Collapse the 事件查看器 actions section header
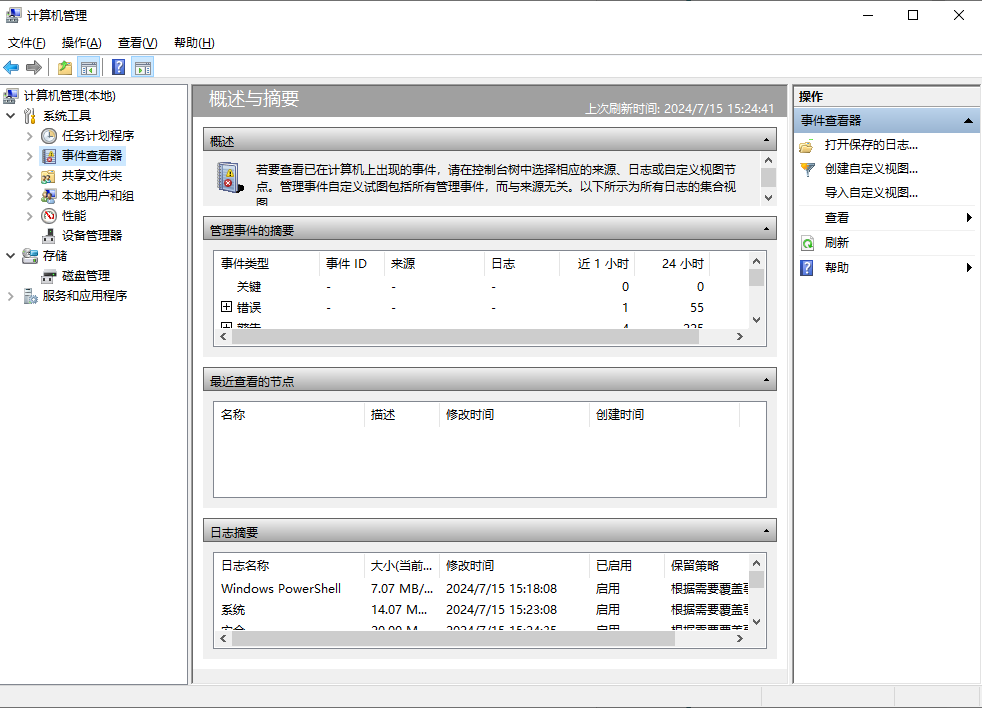The image size is (982, 708). [967, 120]
